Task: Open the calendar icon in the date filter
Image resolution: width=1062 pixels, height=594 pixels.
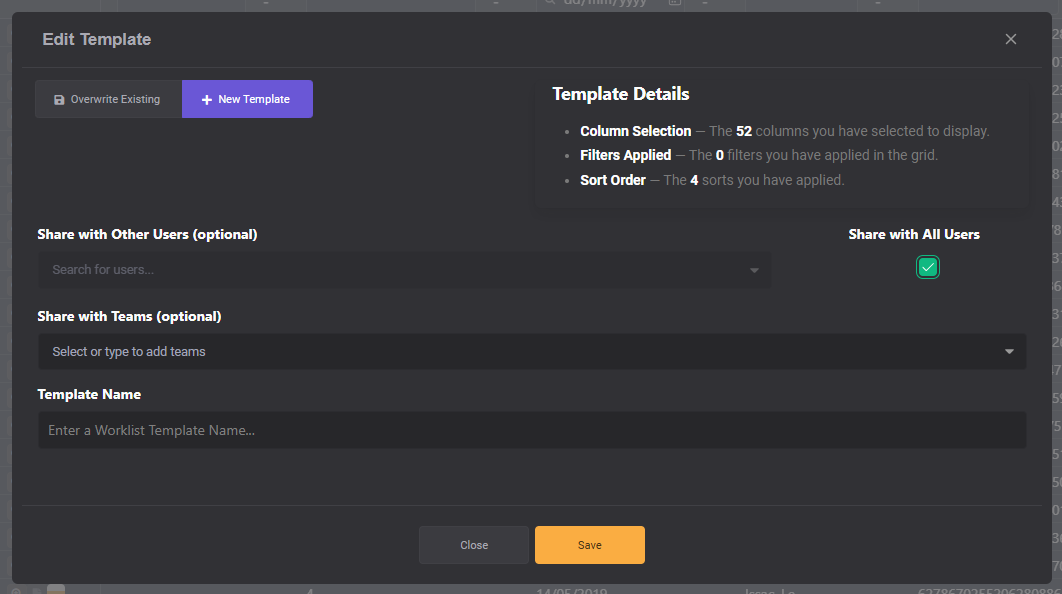Action: tap(674, 4)
